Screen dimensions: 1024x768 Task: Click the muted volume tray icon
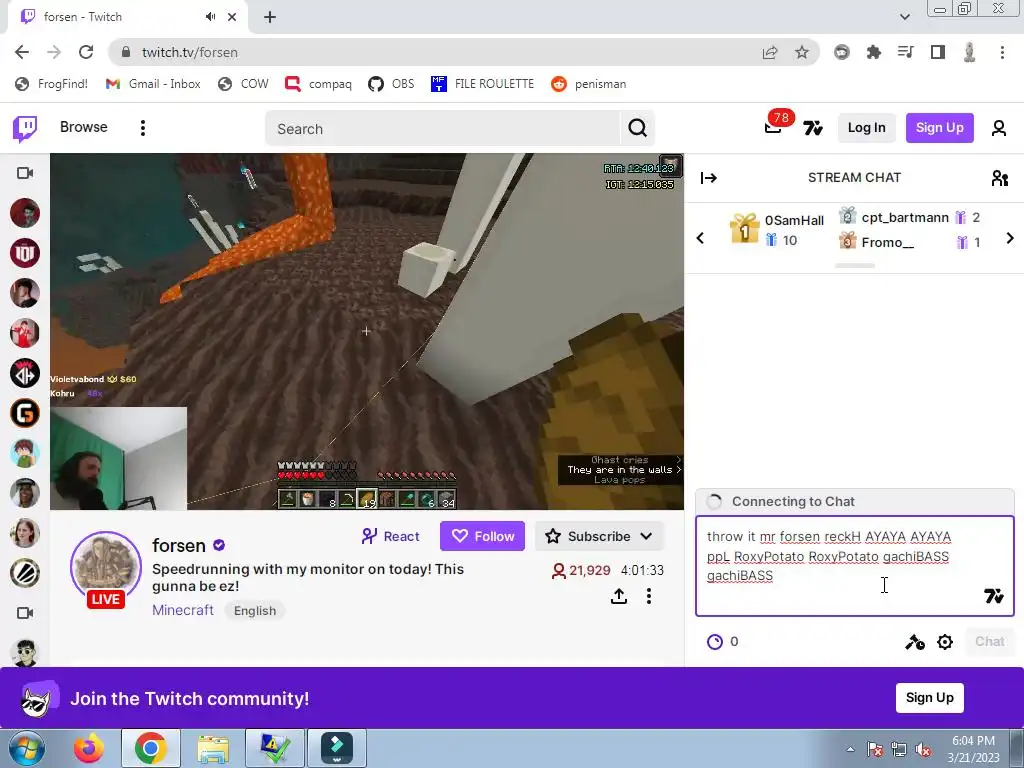923,749
